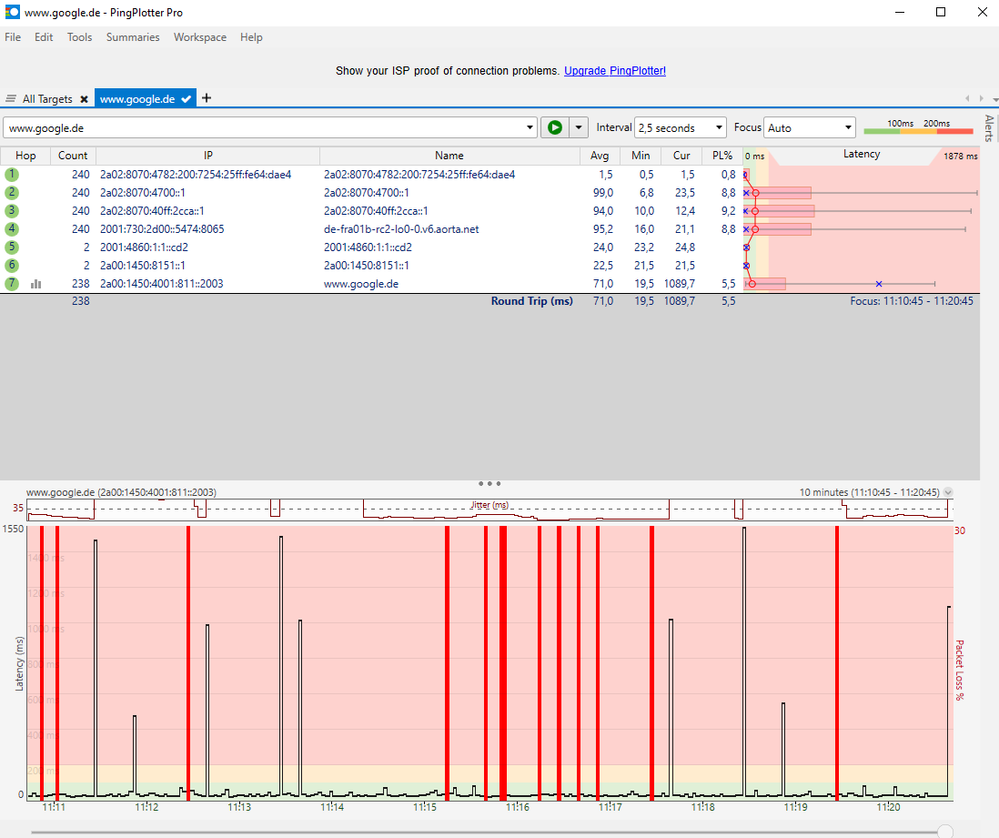Open the Edit menu

click(43, 37)
